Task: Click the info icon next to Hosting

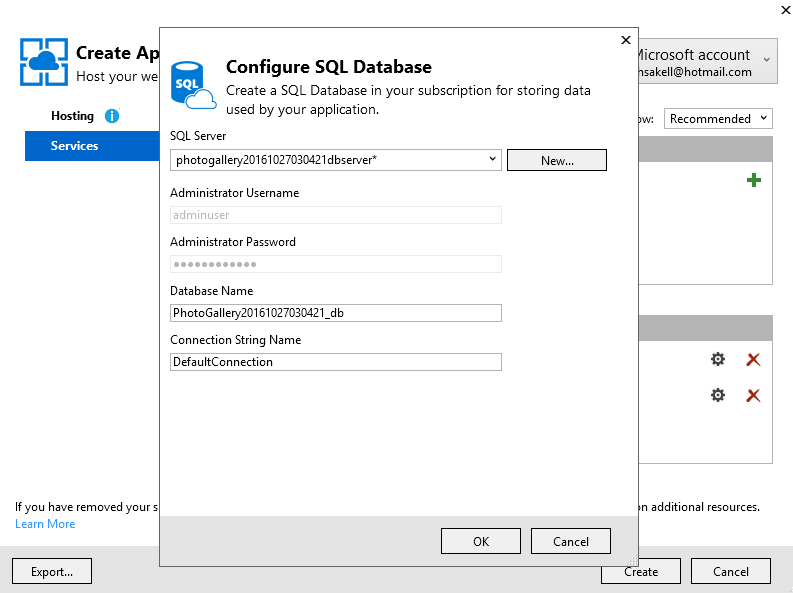Action: [112, 116]
